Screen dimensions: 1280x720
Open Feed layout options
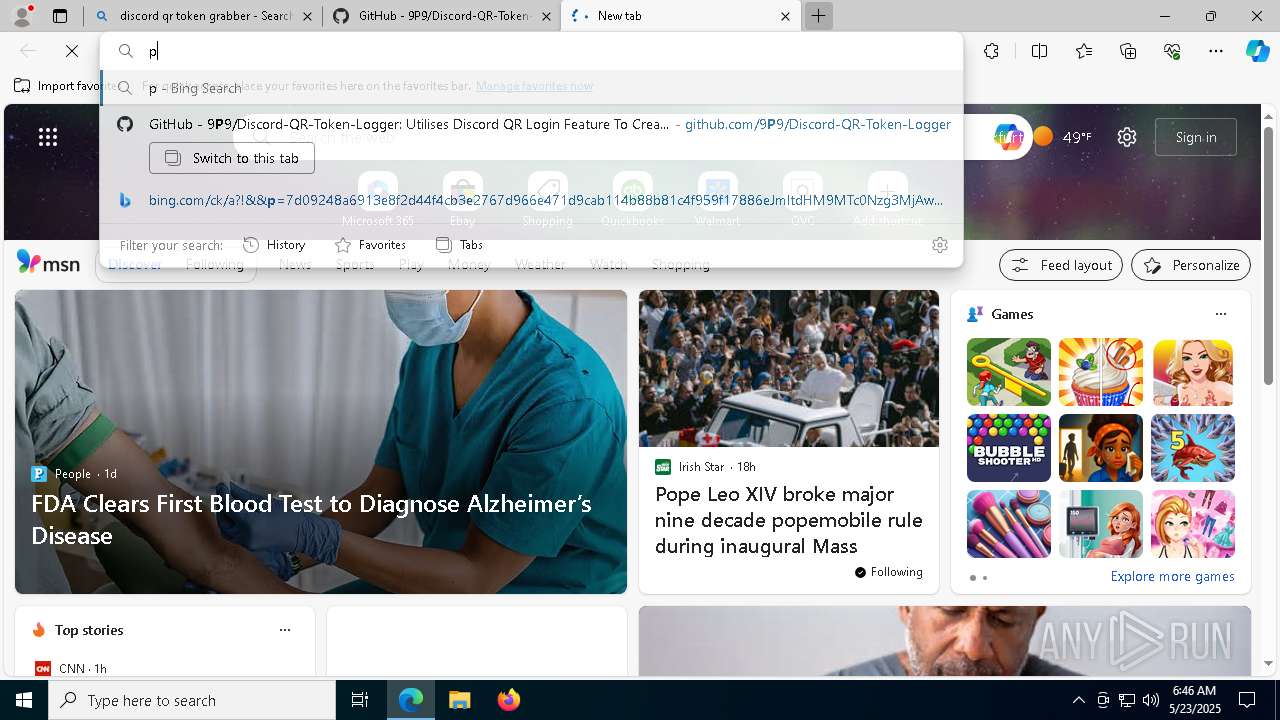click(x=1061, y=265)
